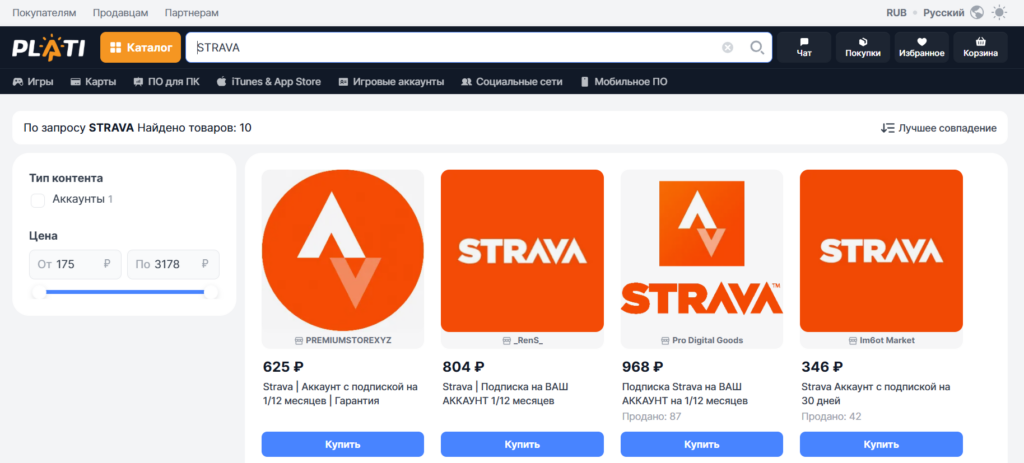The image size is (1024, 463).
Task: Open Партнерам top link
Action: 191,12
